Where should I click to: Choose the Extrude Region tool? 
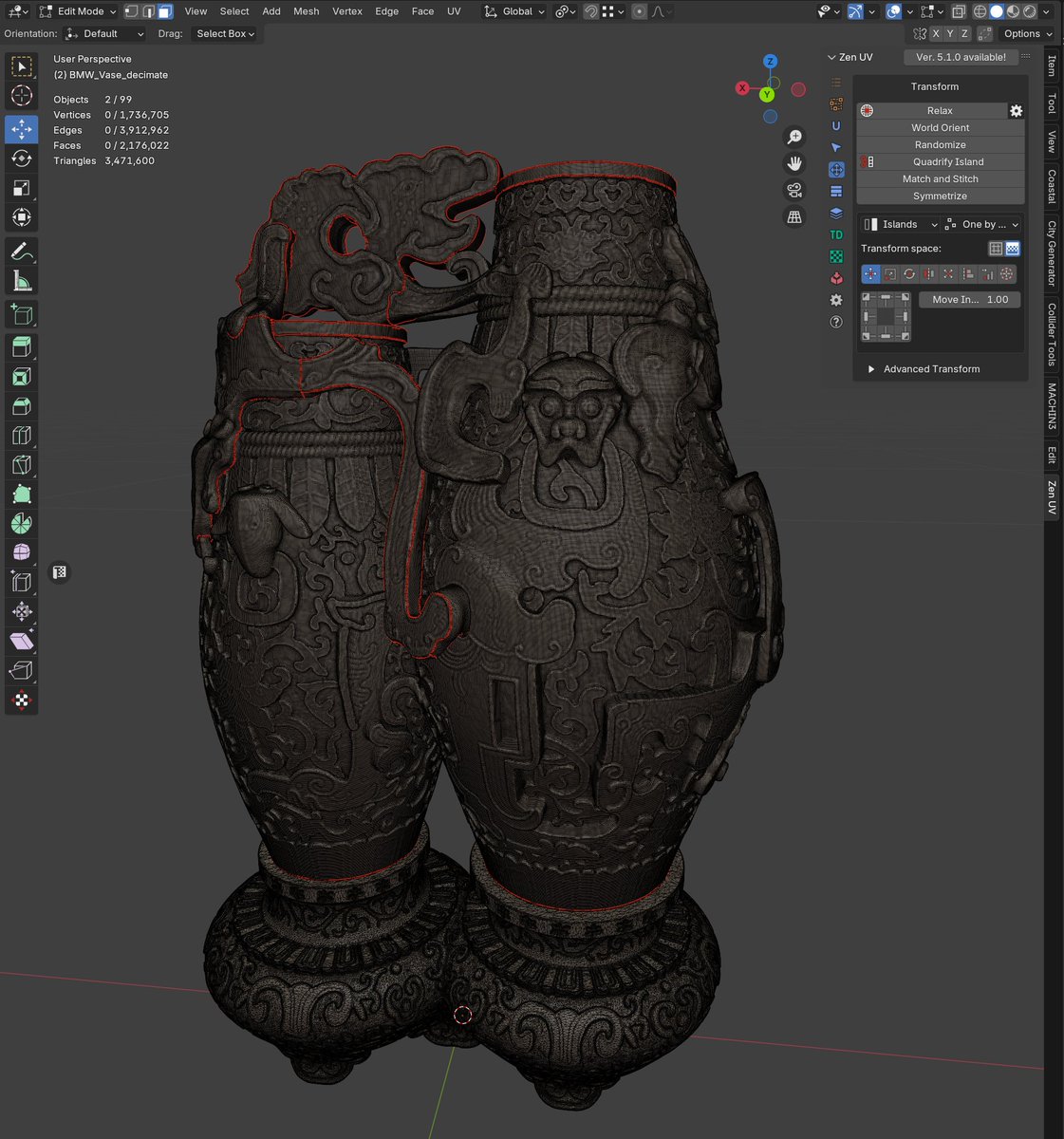pyautogui.click(x=21, y=347)
